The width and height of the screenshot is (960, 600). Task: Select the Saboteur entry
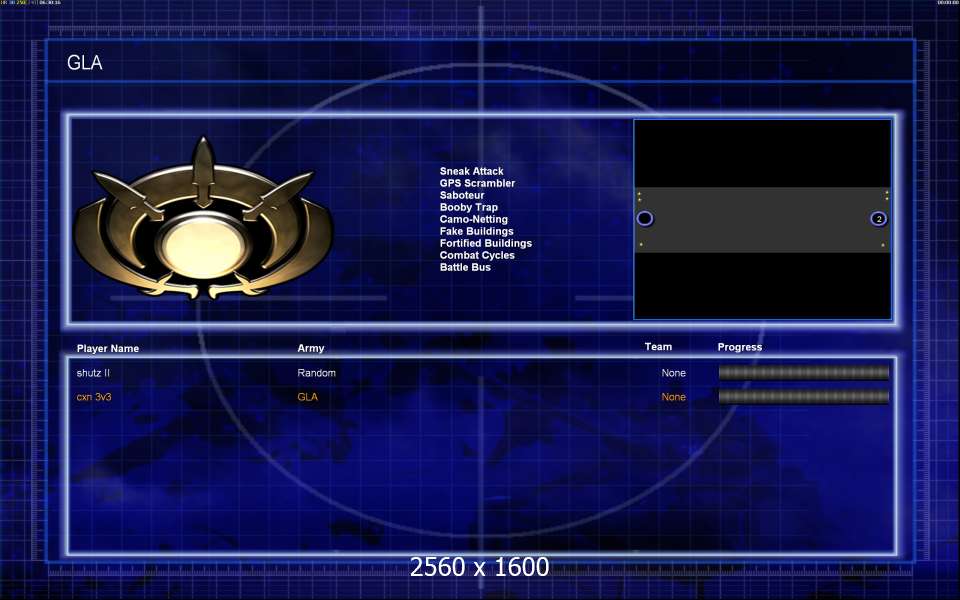[x=462, y=195]
